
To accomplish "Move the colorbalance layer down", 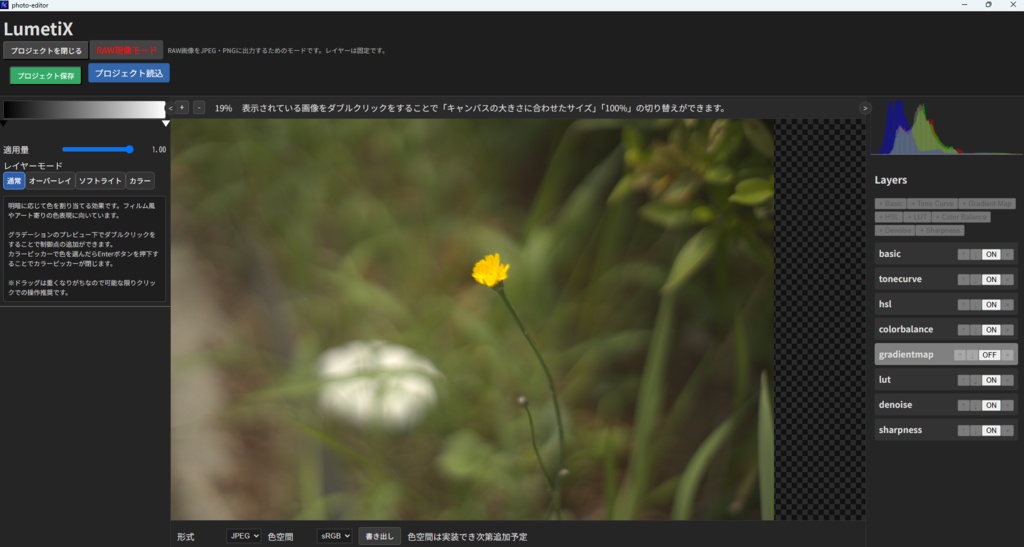I will 976,330.
